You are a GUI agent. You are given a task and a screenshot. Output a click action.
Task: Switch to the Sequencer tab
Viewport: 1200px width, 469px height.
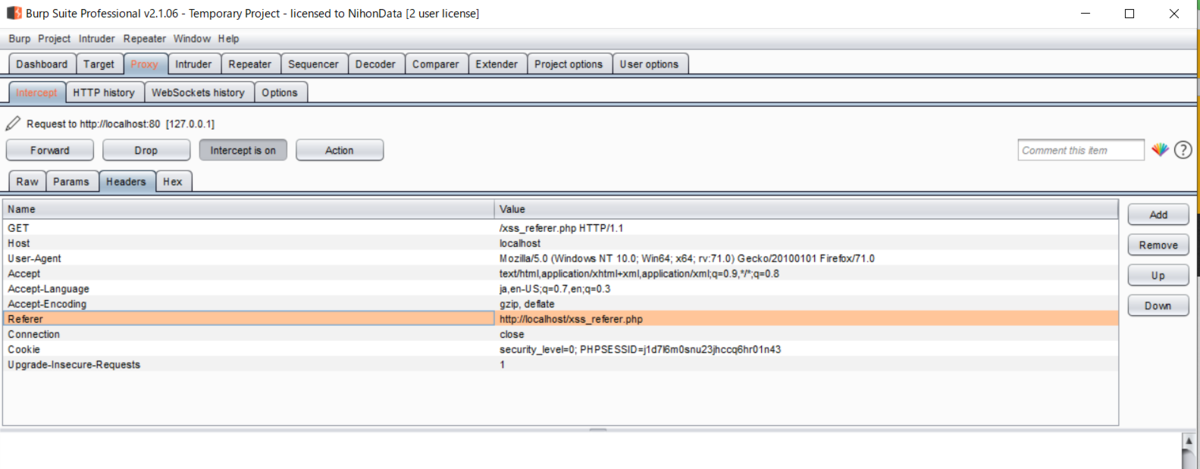tap(313, 64)
